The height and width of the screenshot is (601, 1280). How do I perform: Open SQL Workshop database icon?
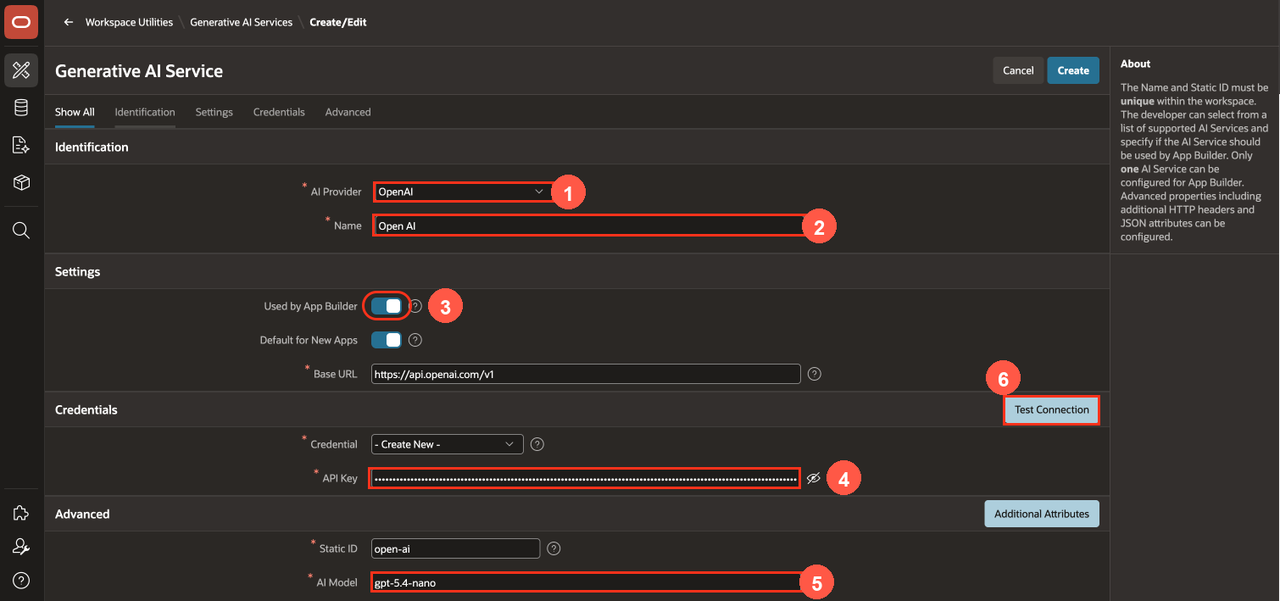pos(21,108)
